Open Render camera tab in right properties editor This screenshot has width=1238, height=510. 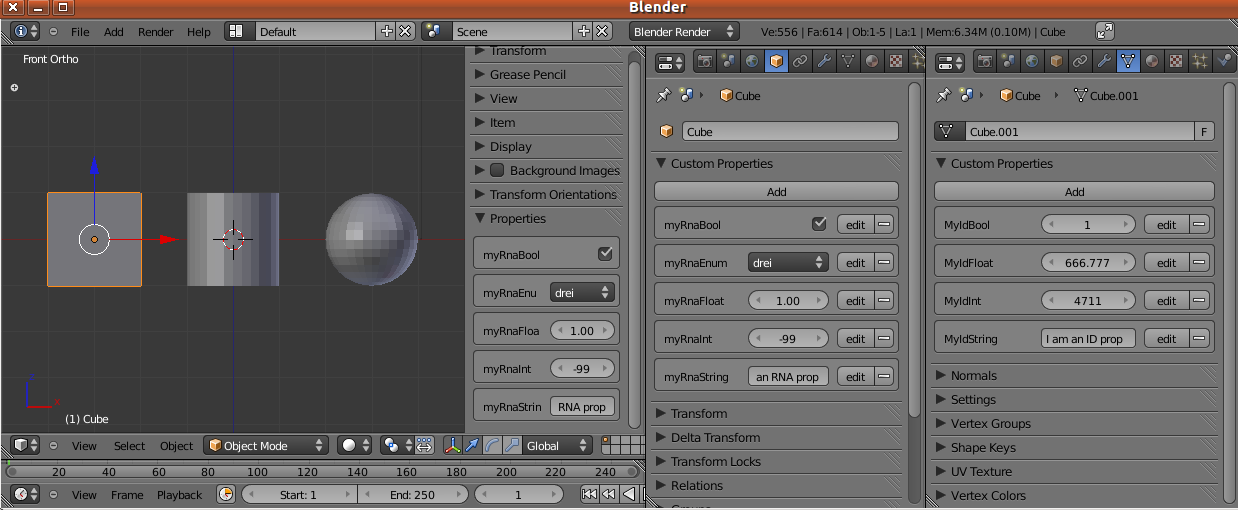click(x=985, y=62)
